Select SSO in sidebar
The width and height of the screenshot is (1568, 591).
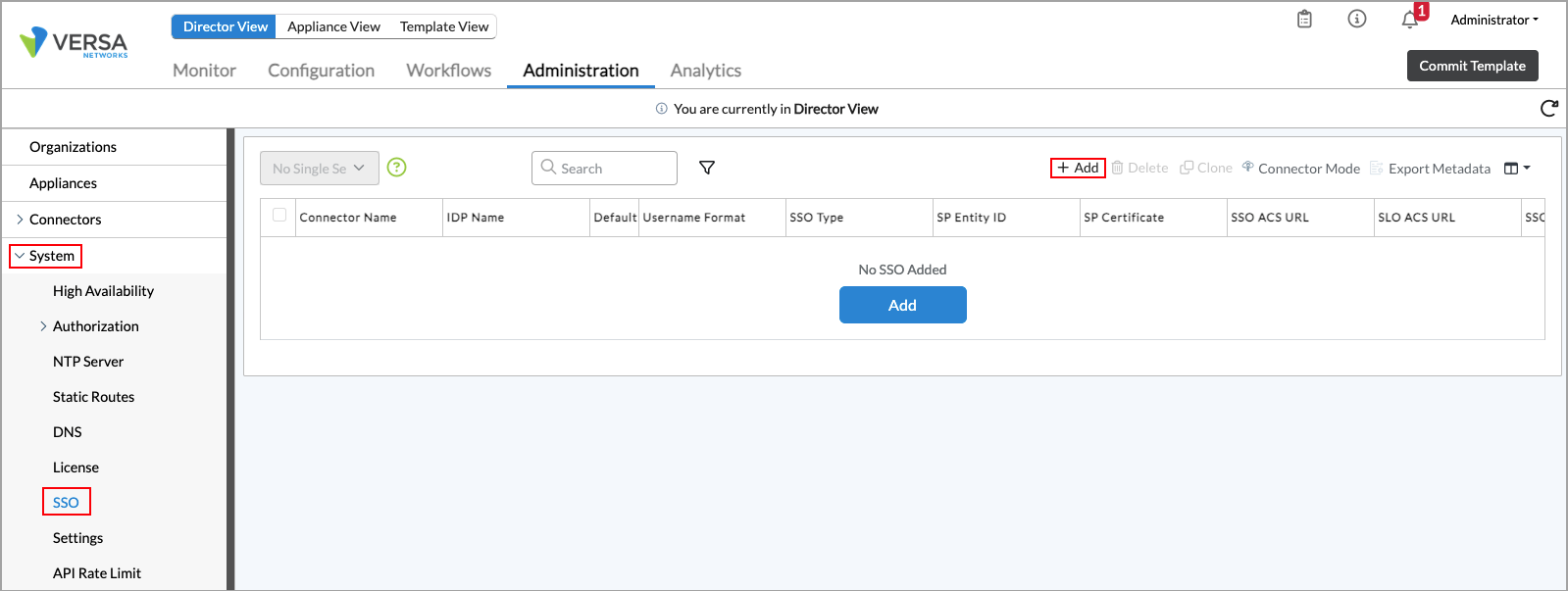(66, 503)
